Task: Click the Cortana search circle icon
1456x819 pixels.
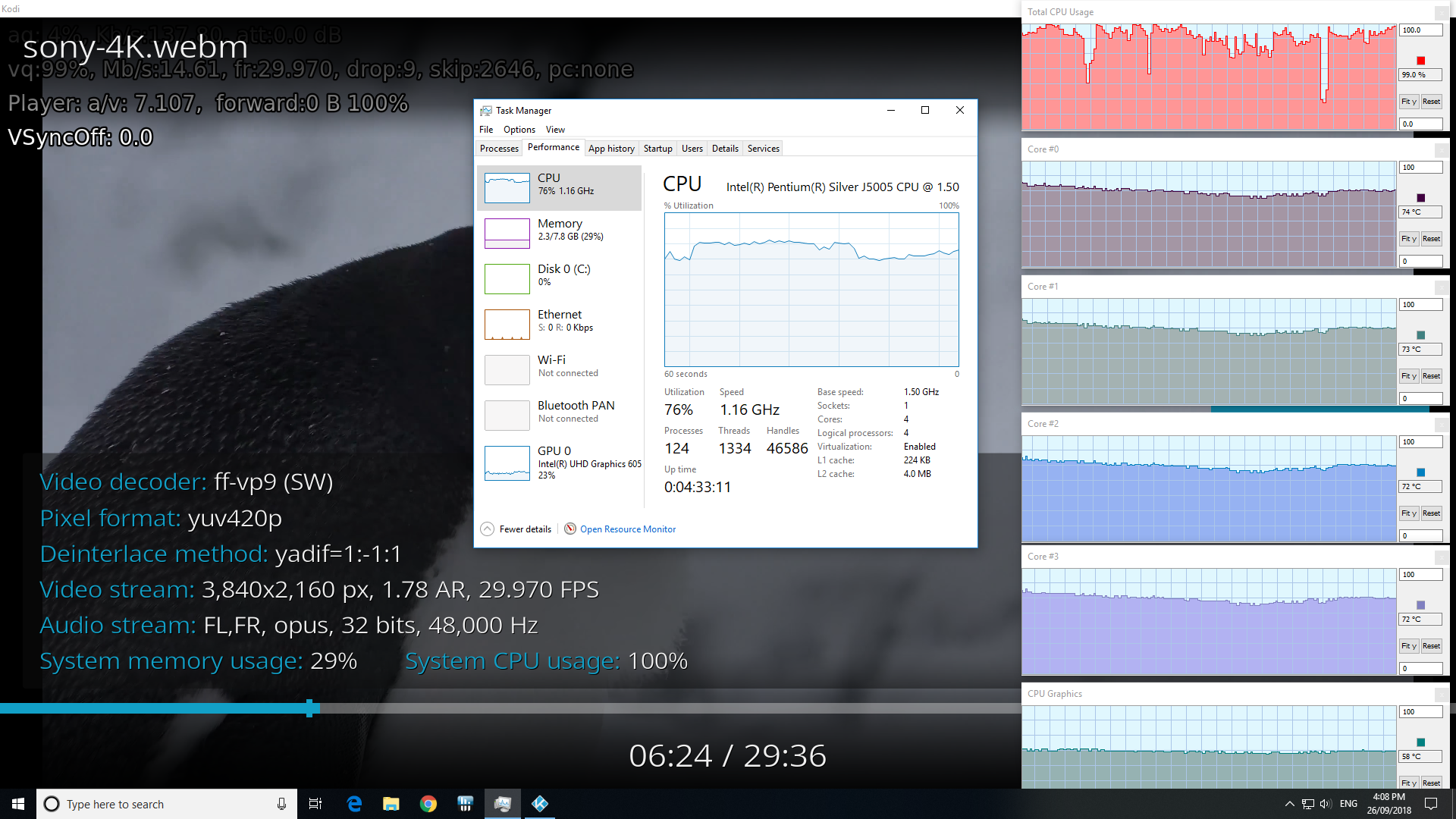Action: tap(52, 804)
